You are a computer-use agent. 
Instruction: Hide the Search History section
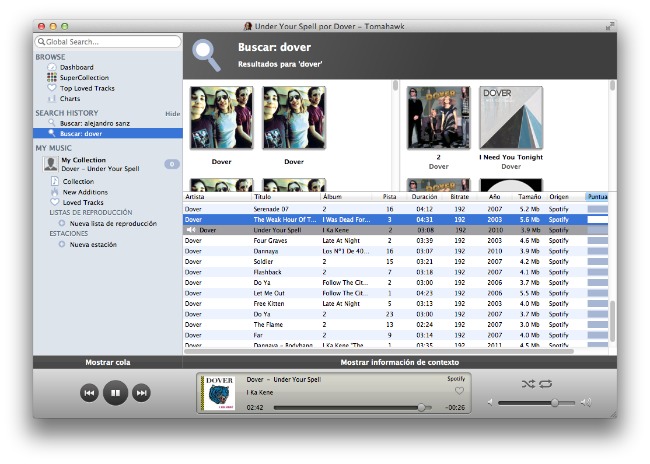click(172, 113)
